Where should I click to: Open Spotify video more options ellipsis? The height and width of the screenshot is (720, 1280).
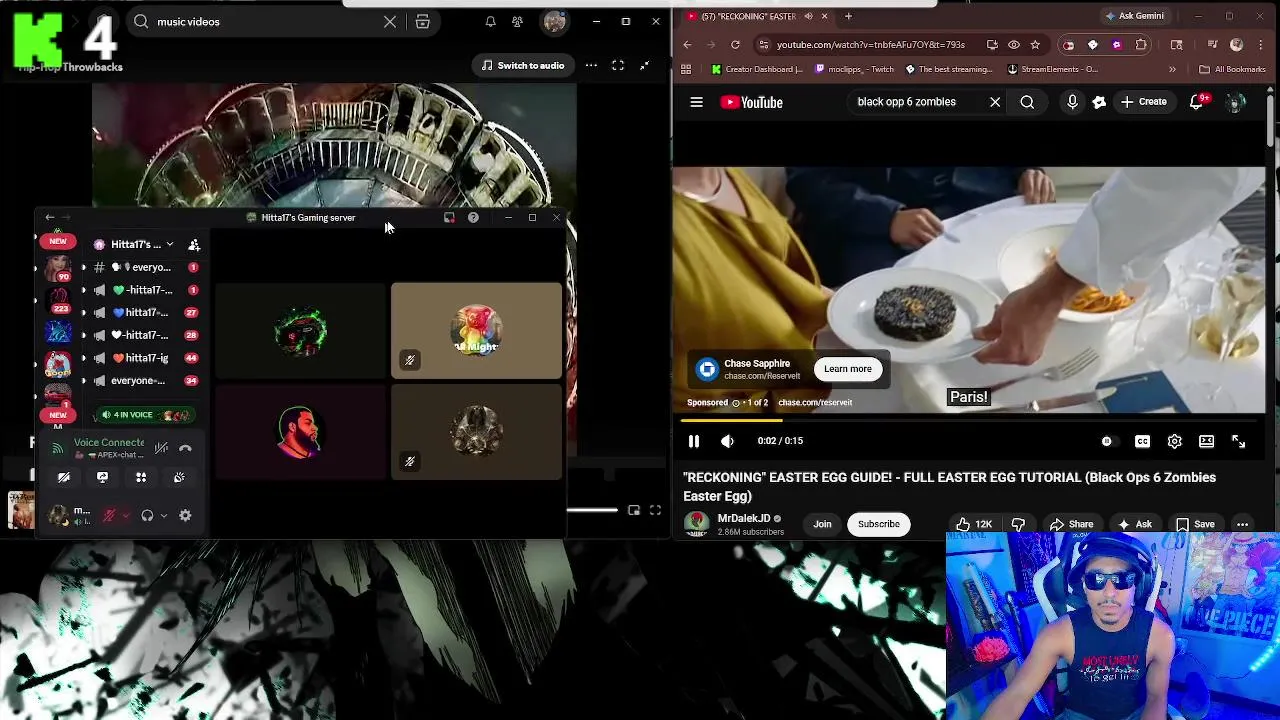tap(591, 66)
